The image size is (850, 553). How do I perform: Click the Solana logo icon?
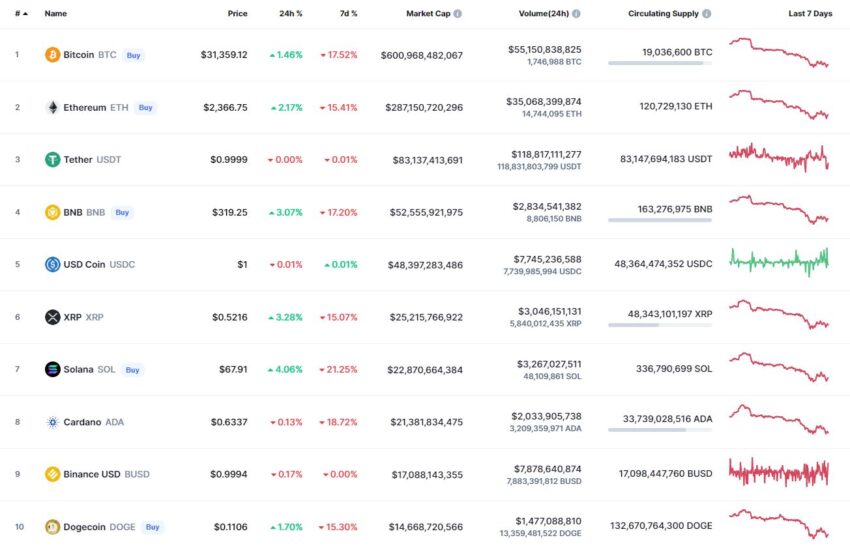pyautogui.click(x=53, y=369)
